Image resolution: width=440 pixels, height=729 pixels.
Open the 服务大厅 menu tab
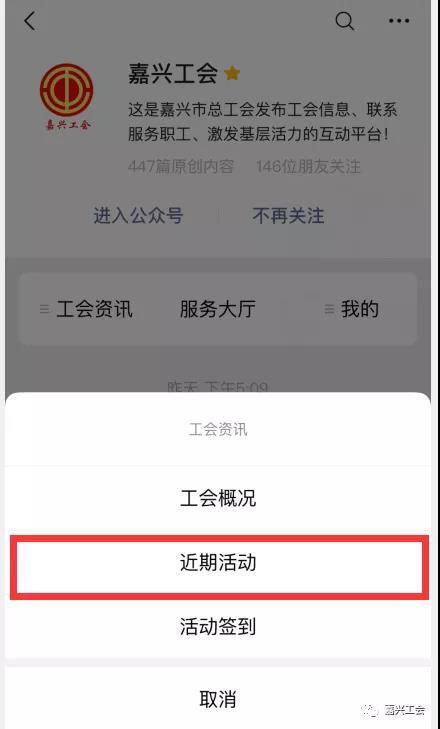pyautogui.click(x=218, y=309)
